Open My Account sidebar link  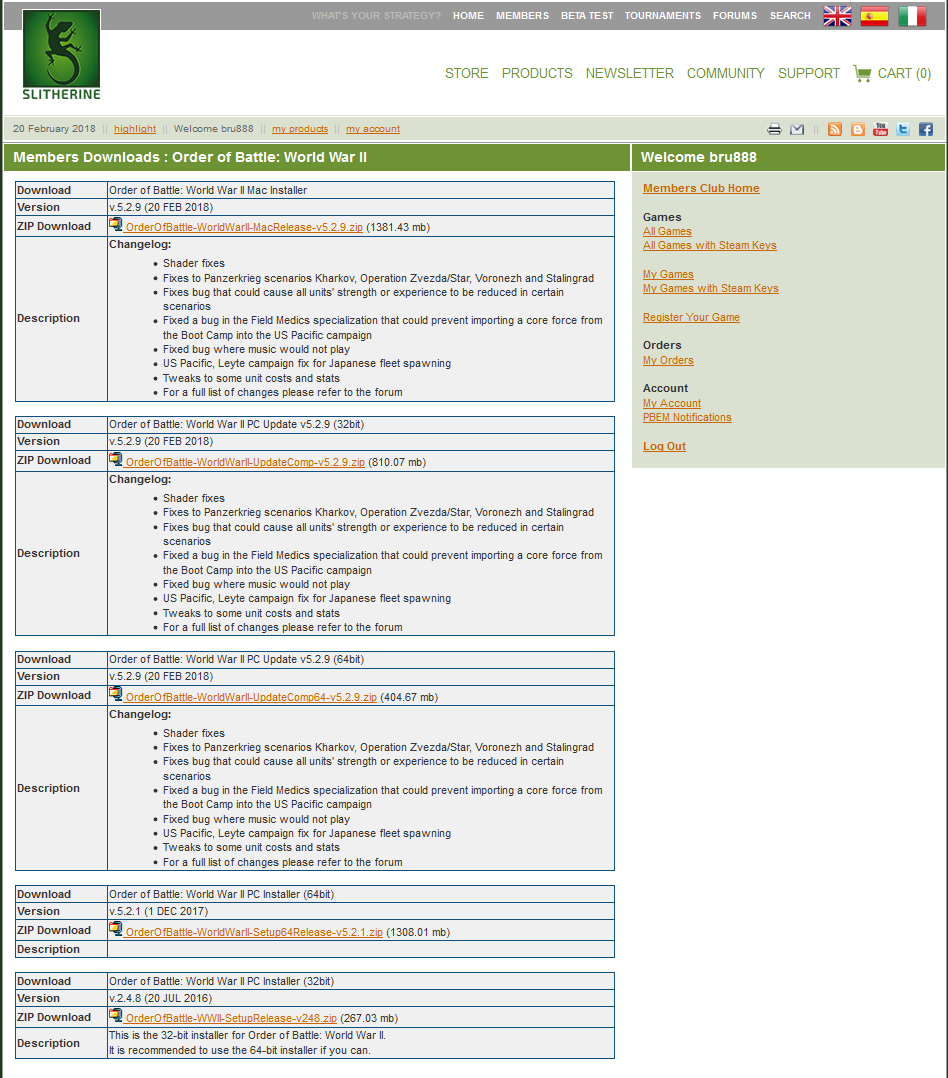pos(672,404)
